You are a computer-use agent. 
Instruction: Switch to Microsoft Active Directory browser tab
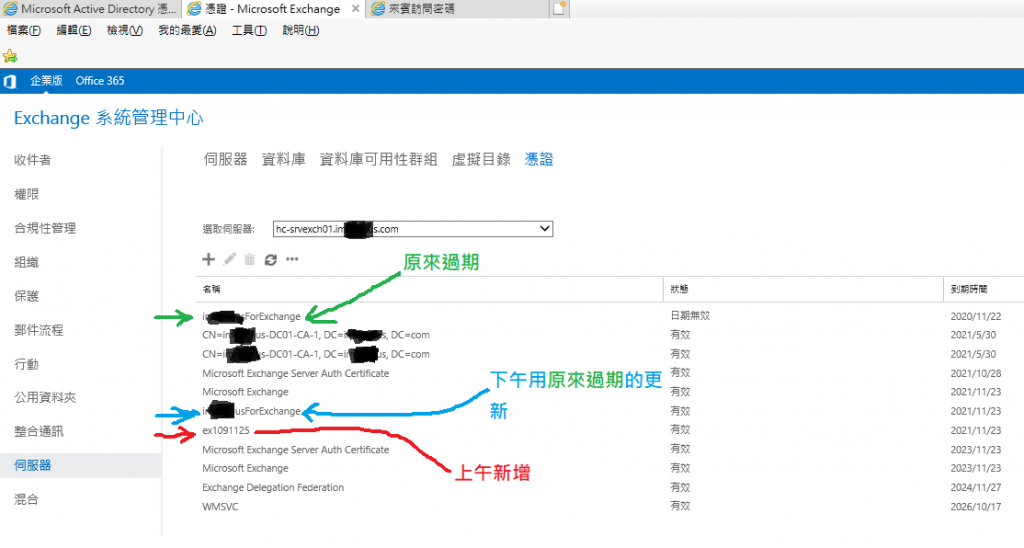click(91, 8)
